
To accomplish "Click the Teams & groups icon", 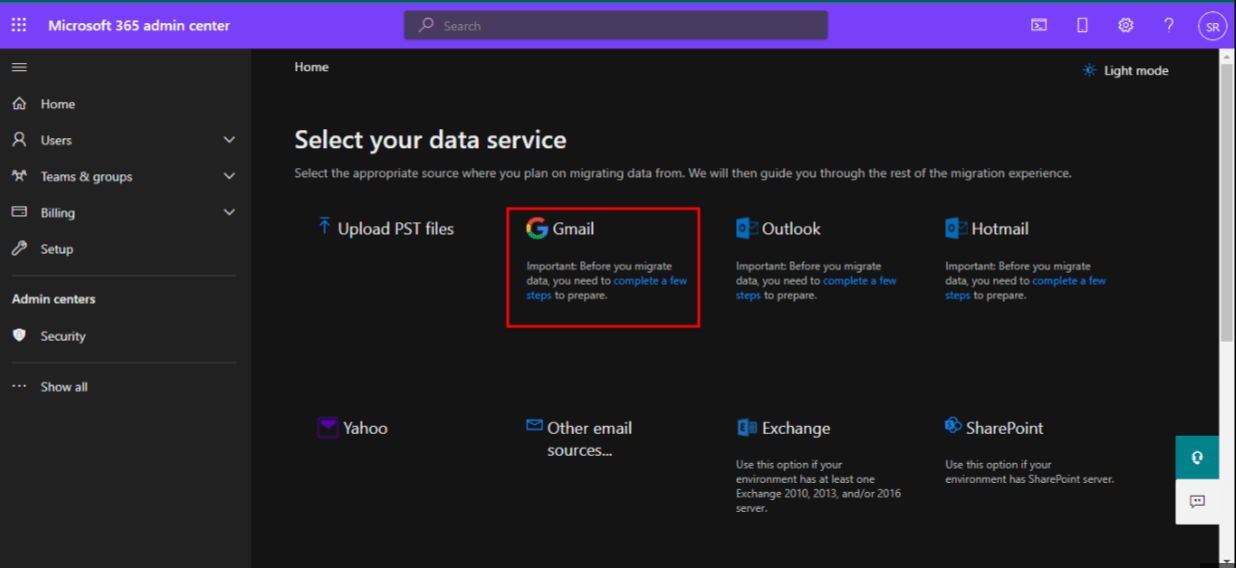I will 19,176.
